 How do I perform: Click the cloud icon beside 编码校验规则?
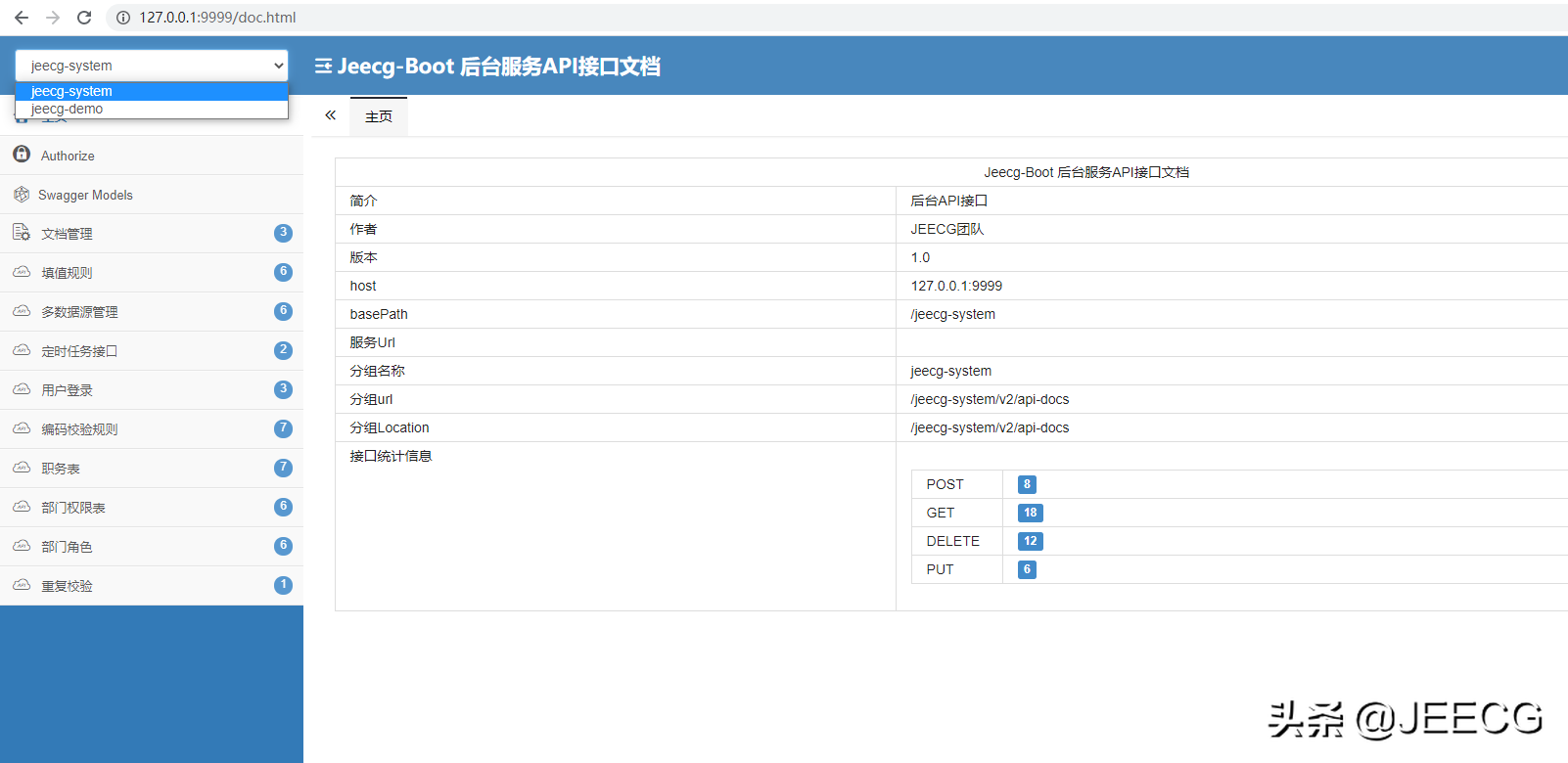coord(22,428)
